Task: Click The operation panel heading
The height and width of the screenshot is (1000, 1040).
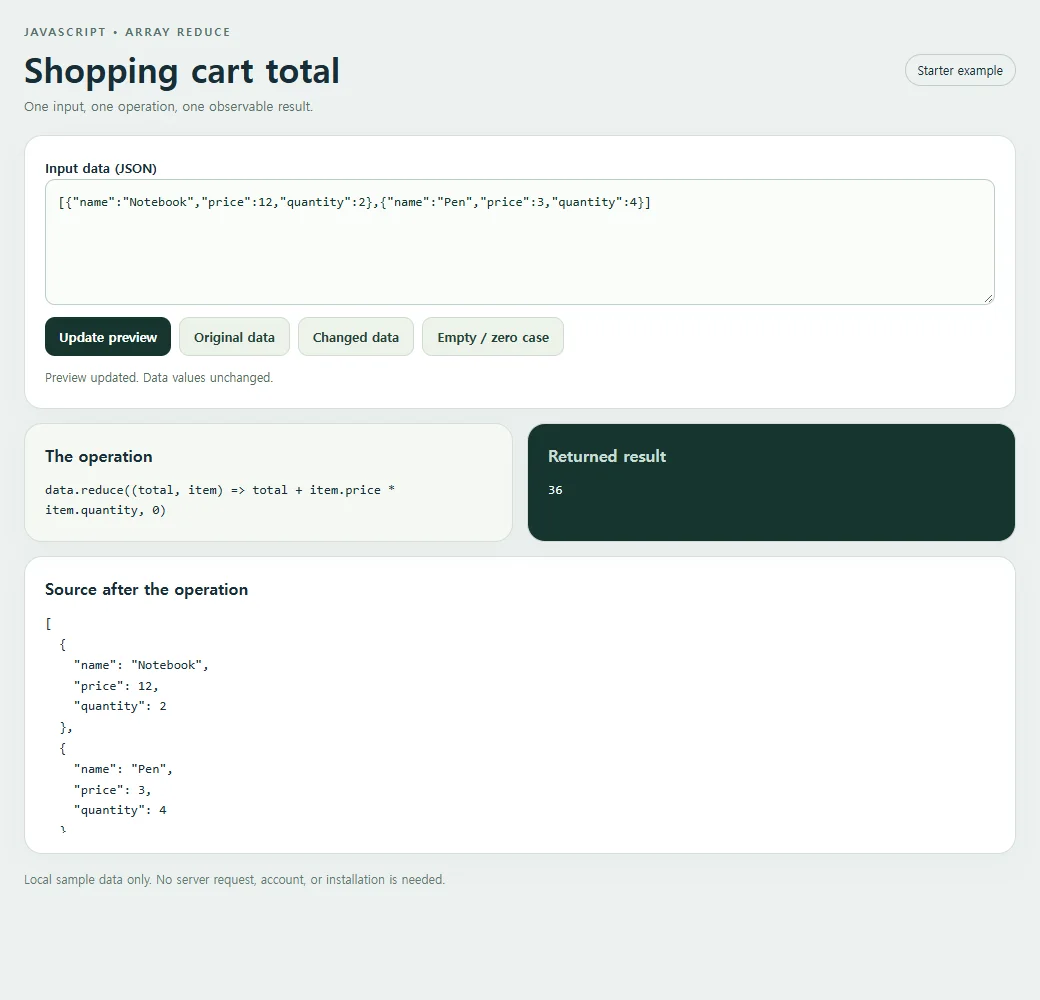Action: tap(99, 456)
